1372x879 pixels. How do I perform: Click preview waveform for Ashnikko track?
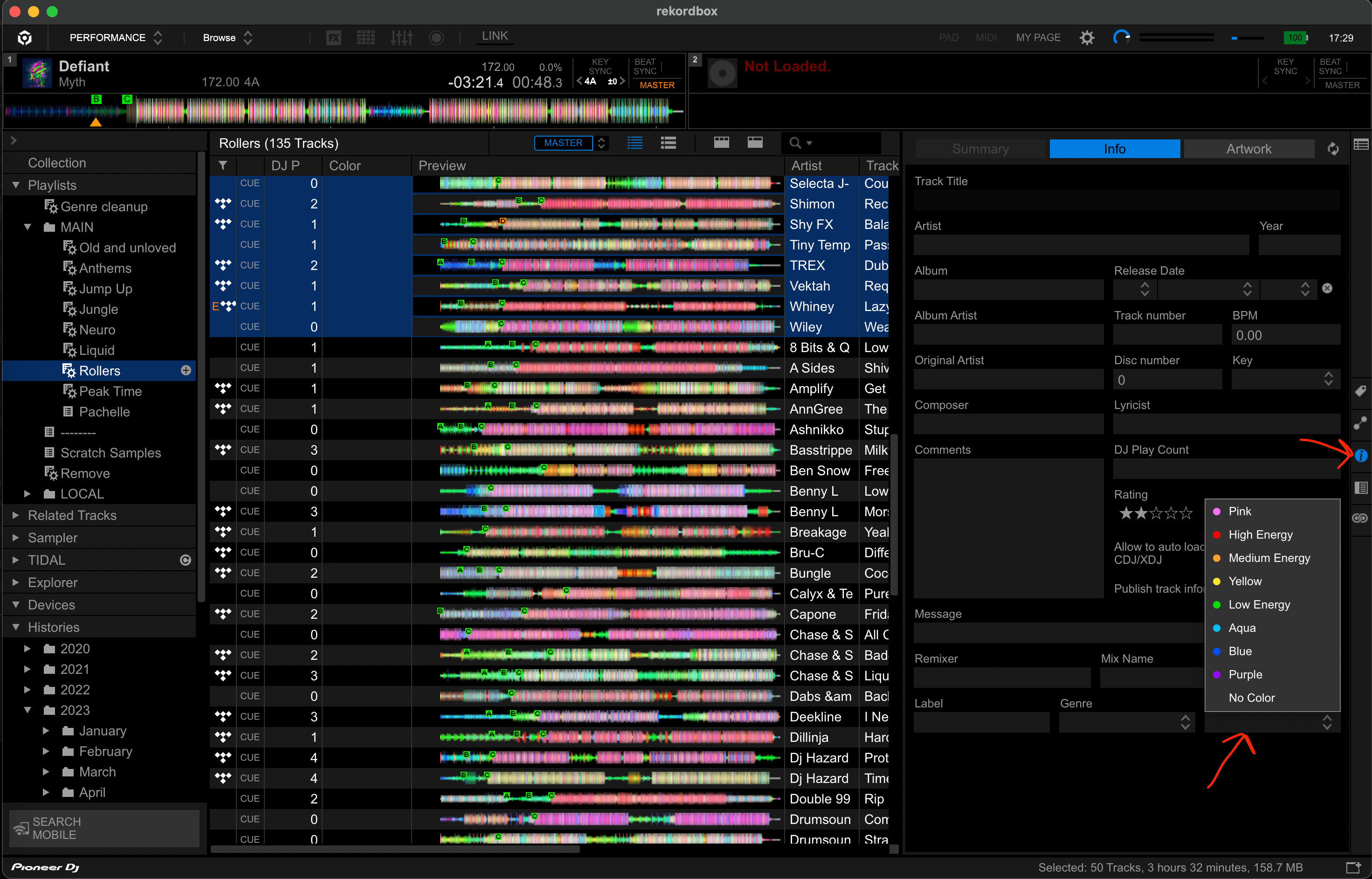pyautogui.click(x=610, y=429)
